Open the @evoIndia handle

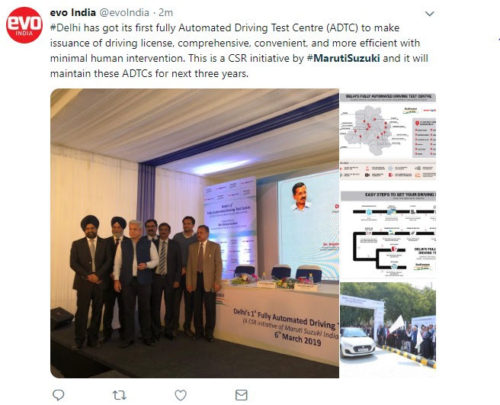pyautogui.click(x=124, y=13)
